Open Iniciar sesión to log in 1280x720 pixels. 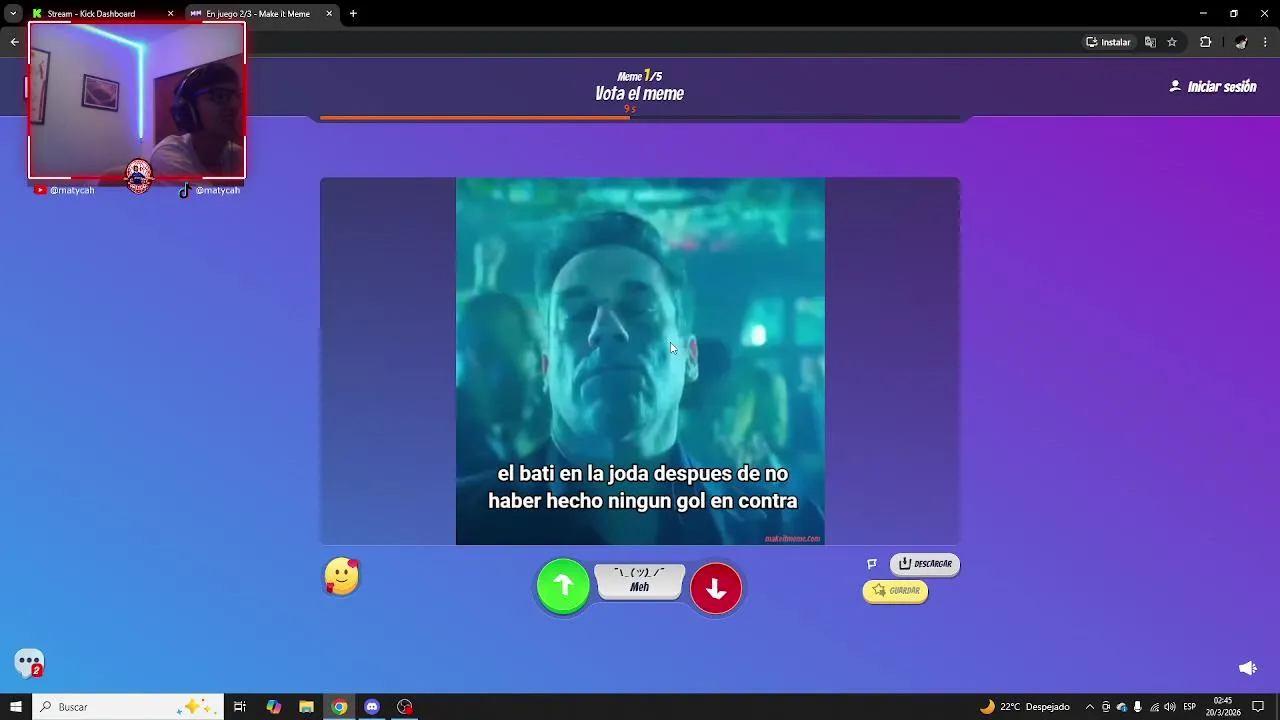1213,87
